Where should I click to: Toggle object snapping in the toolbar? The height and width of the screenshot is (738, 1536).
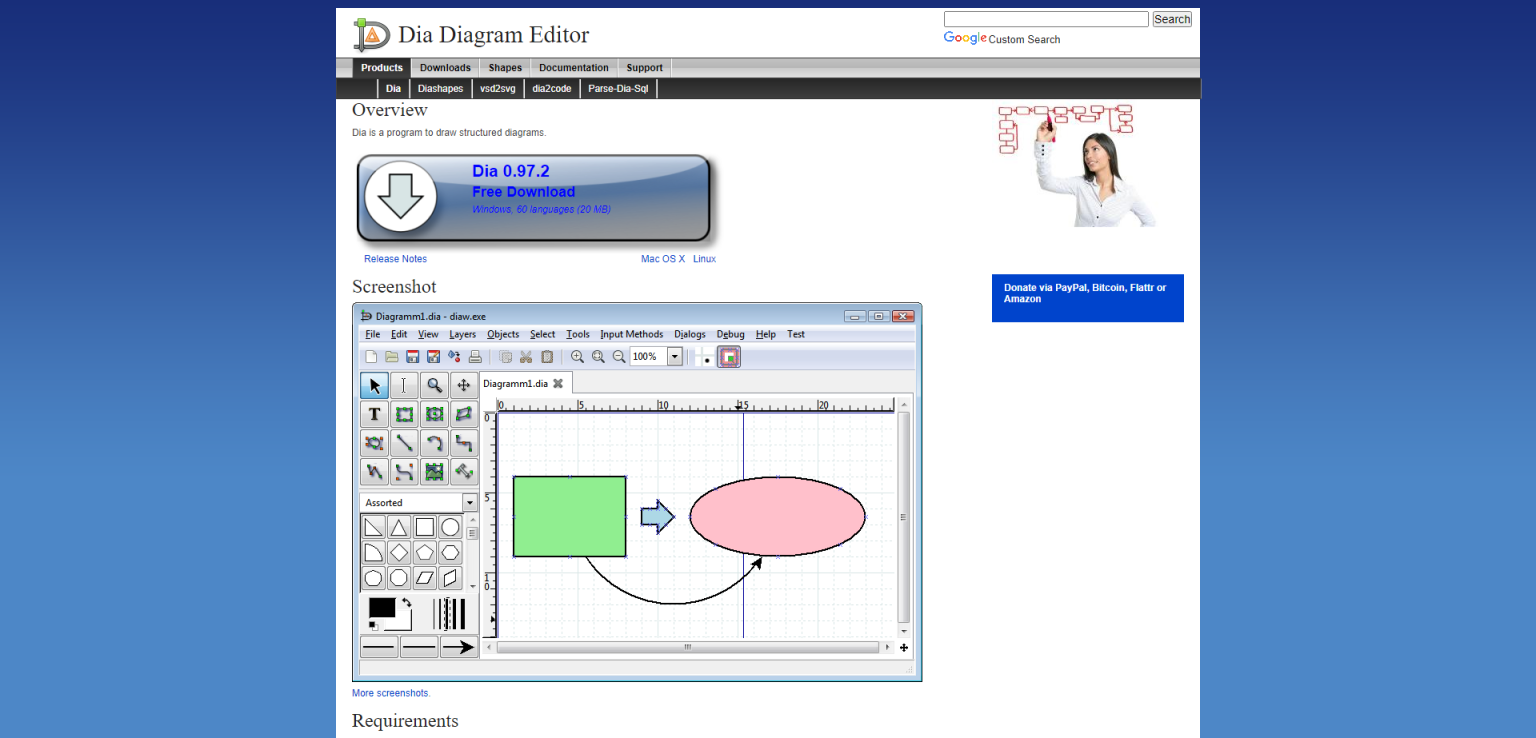pos(729,357)
